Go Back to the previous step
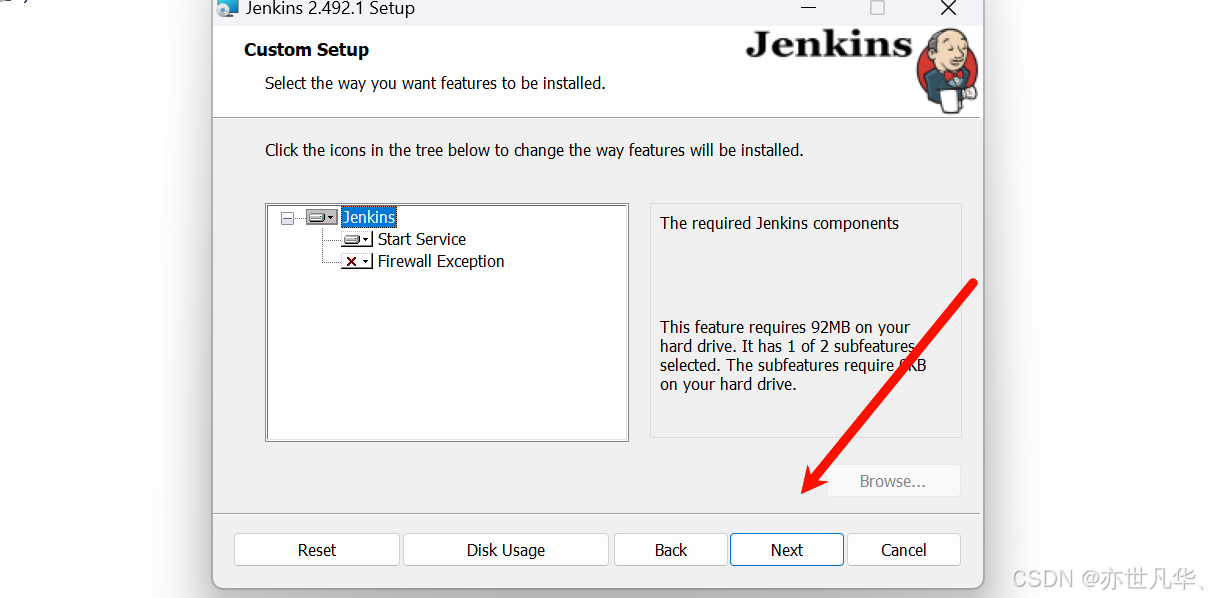Screen dimensions: 1223x598 click(671, 550)
